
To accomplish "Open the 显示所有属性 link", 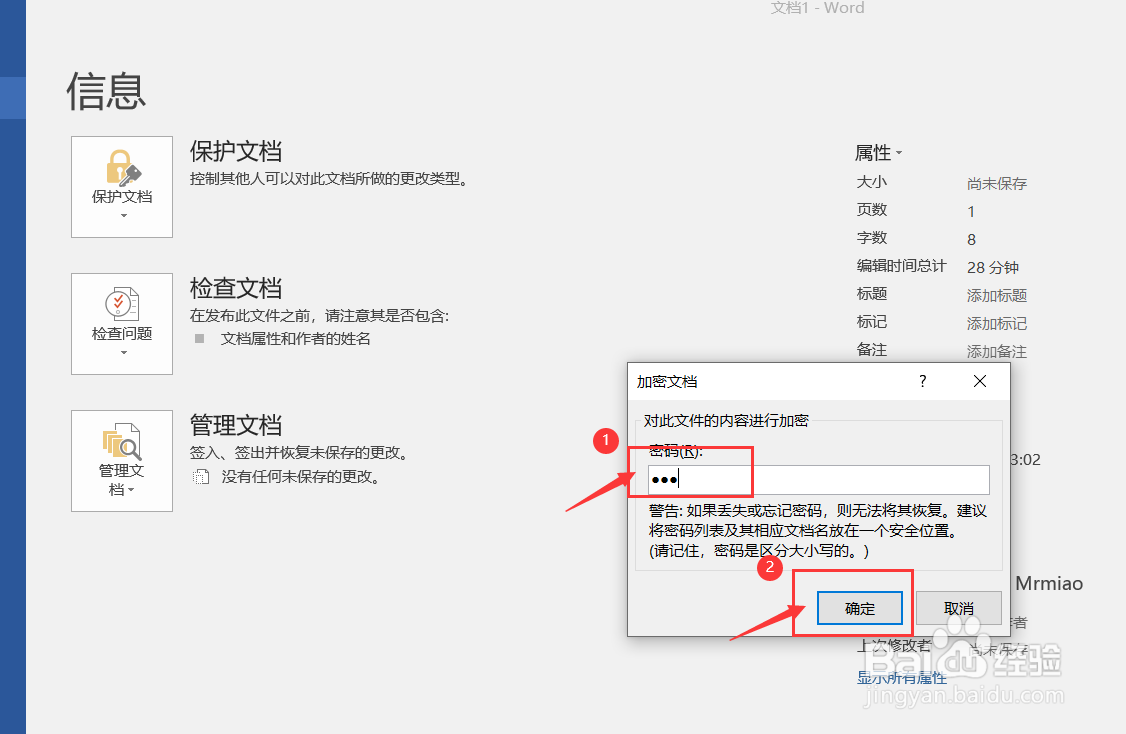I will (x=901, y=677).
